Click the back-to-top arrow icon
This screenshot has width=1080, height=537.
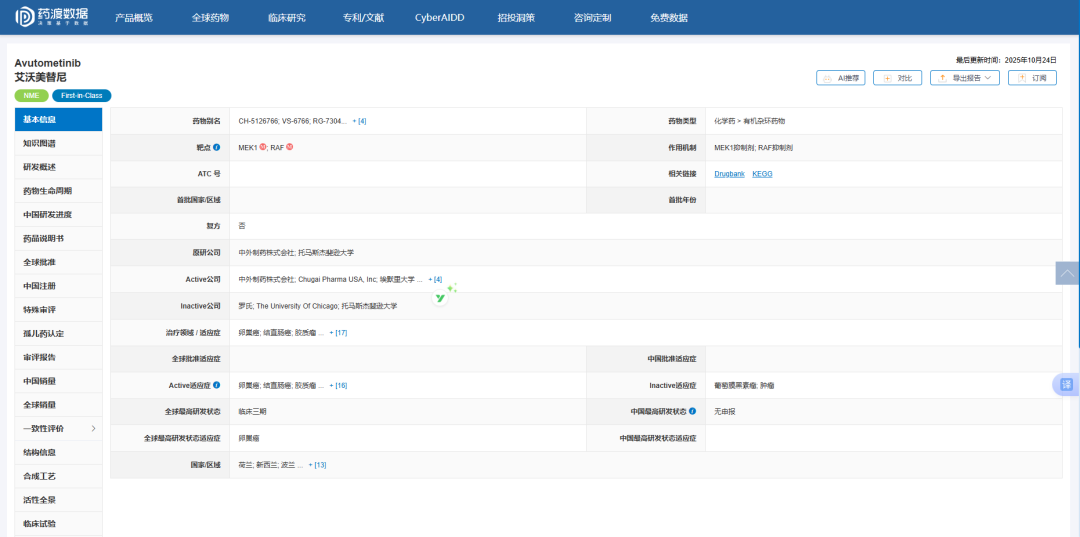1067,273
